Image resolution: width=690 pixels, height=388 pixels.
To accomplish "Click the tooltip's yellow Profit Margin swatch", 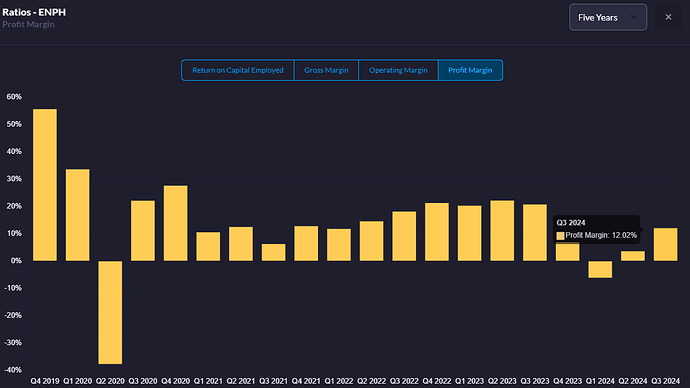I will point(560,236).
